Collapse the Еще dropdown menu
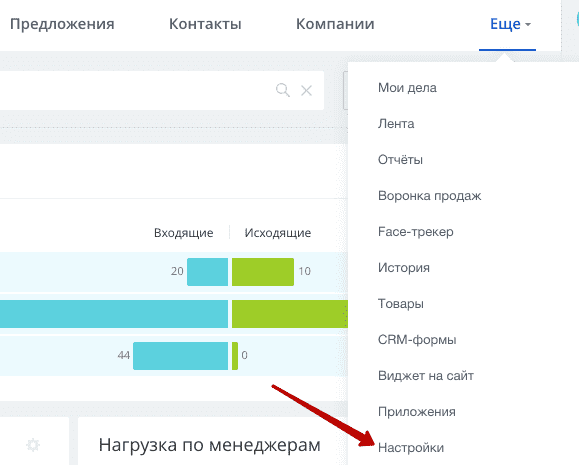 click(510, 24)
